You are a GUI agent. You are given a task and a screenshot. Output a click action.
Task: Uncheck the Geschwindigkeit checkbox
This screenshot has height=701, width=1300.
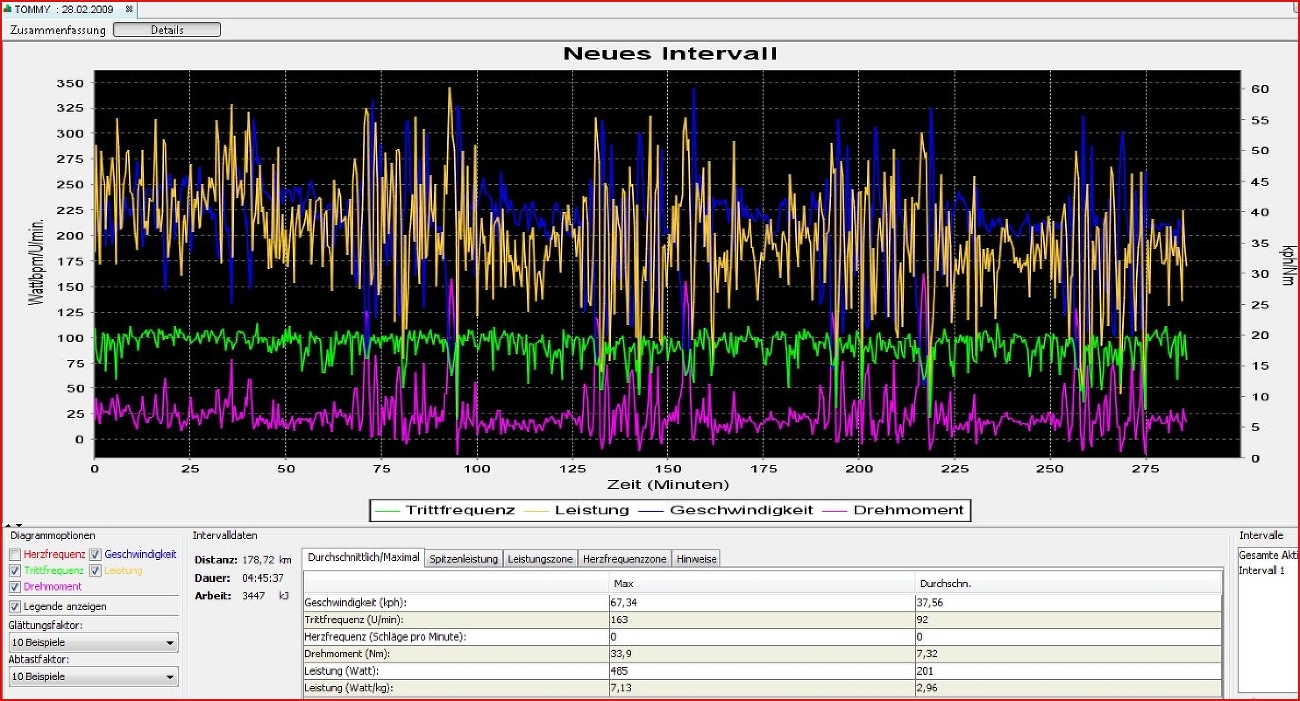pos(95,554)
